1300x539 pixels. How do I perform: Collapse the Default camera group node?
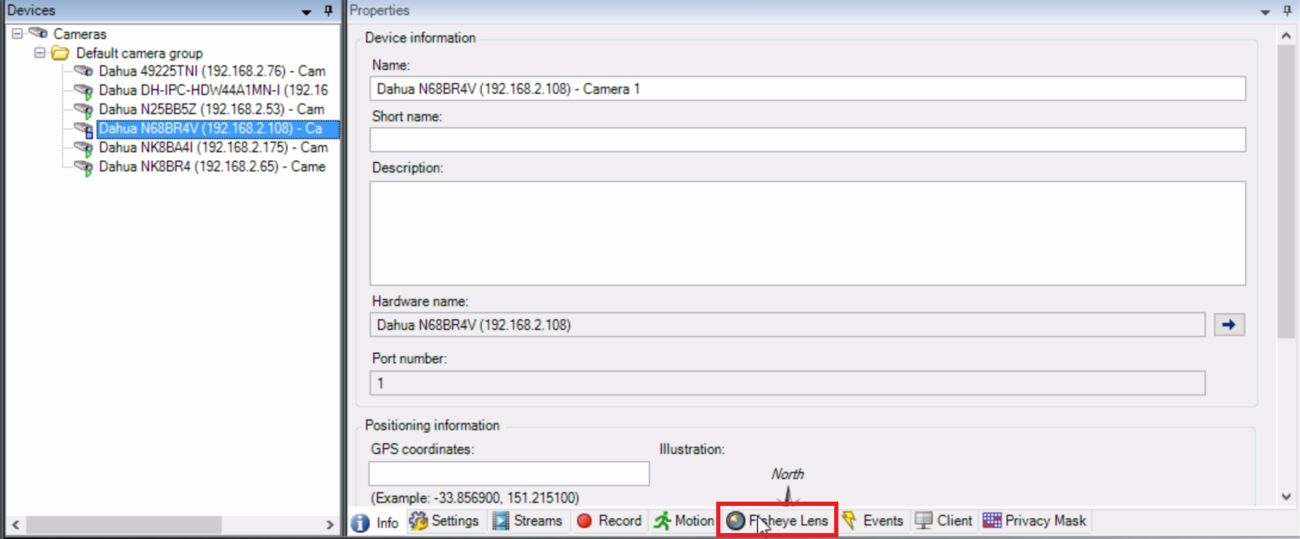click(x=40, y=53)
